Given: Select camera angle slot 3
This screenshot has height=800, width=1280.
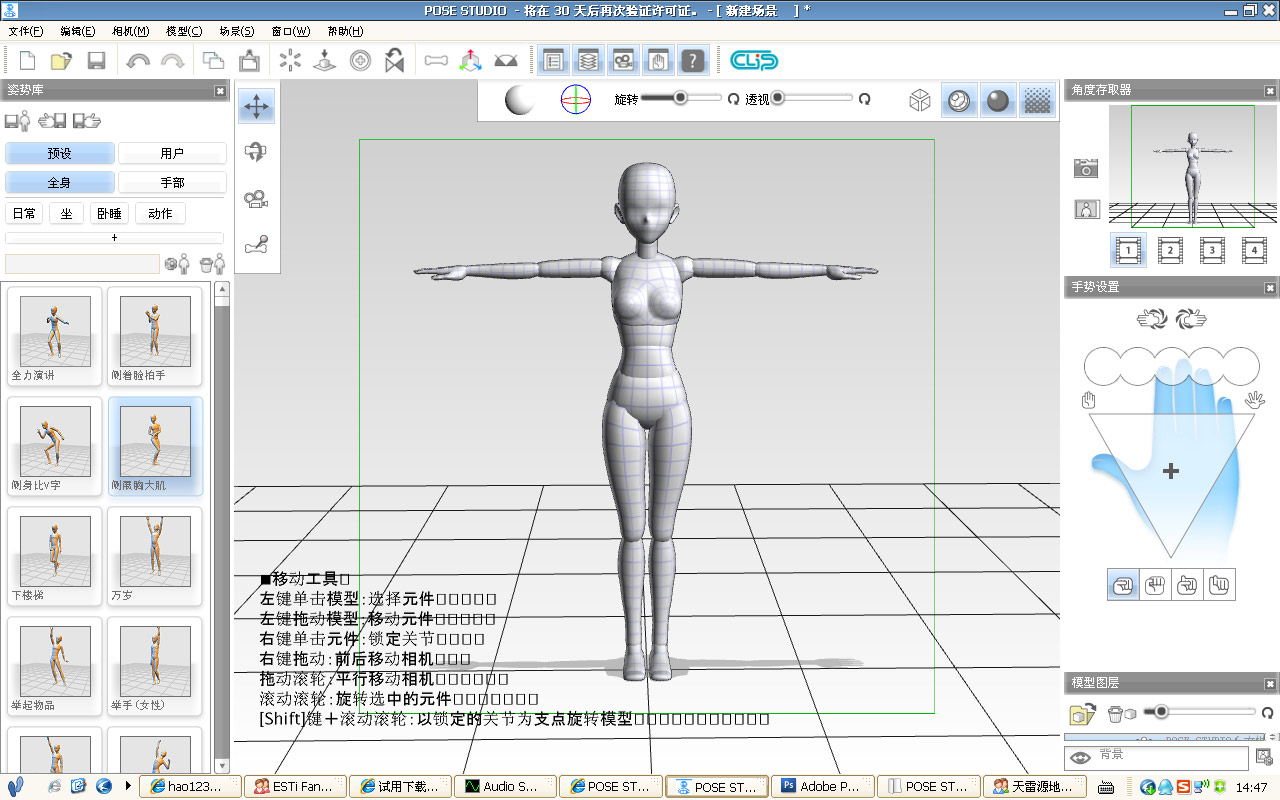Looking at the screenshot, I should click(1211, 250).
